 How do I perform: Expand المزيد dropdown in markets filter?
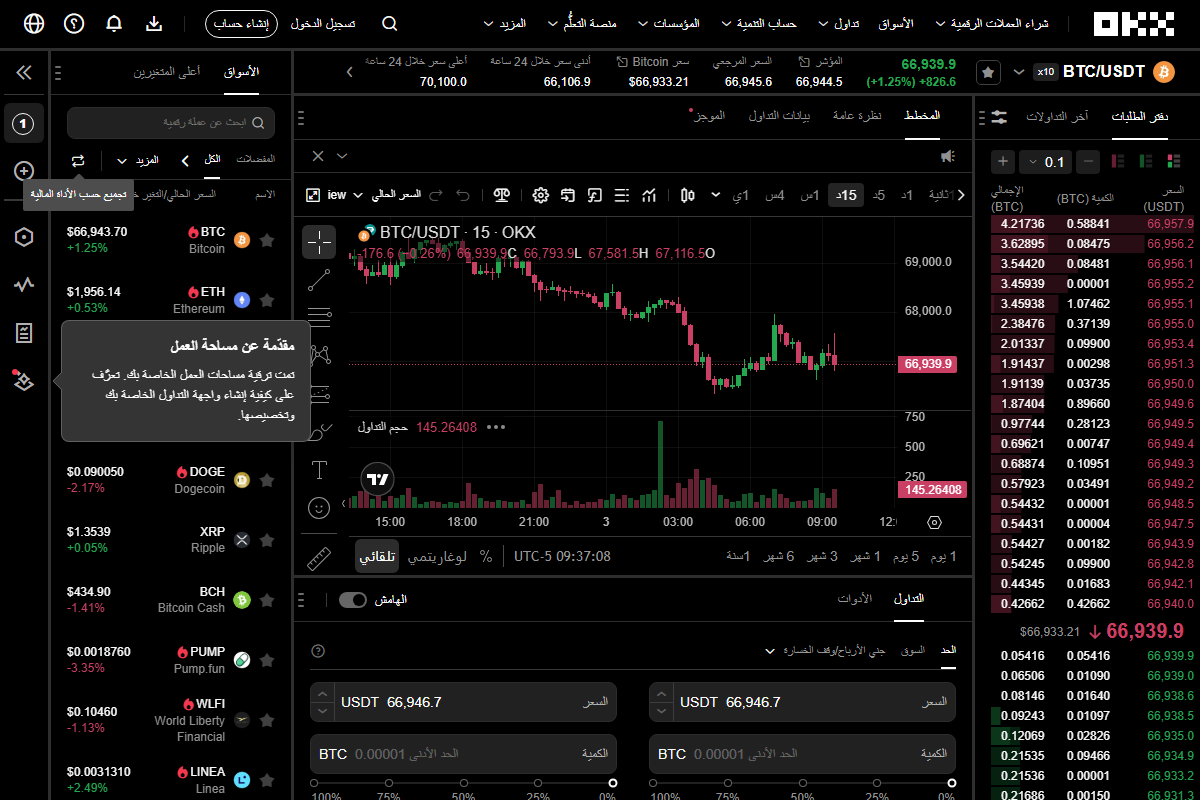click(x=138, y=160)
